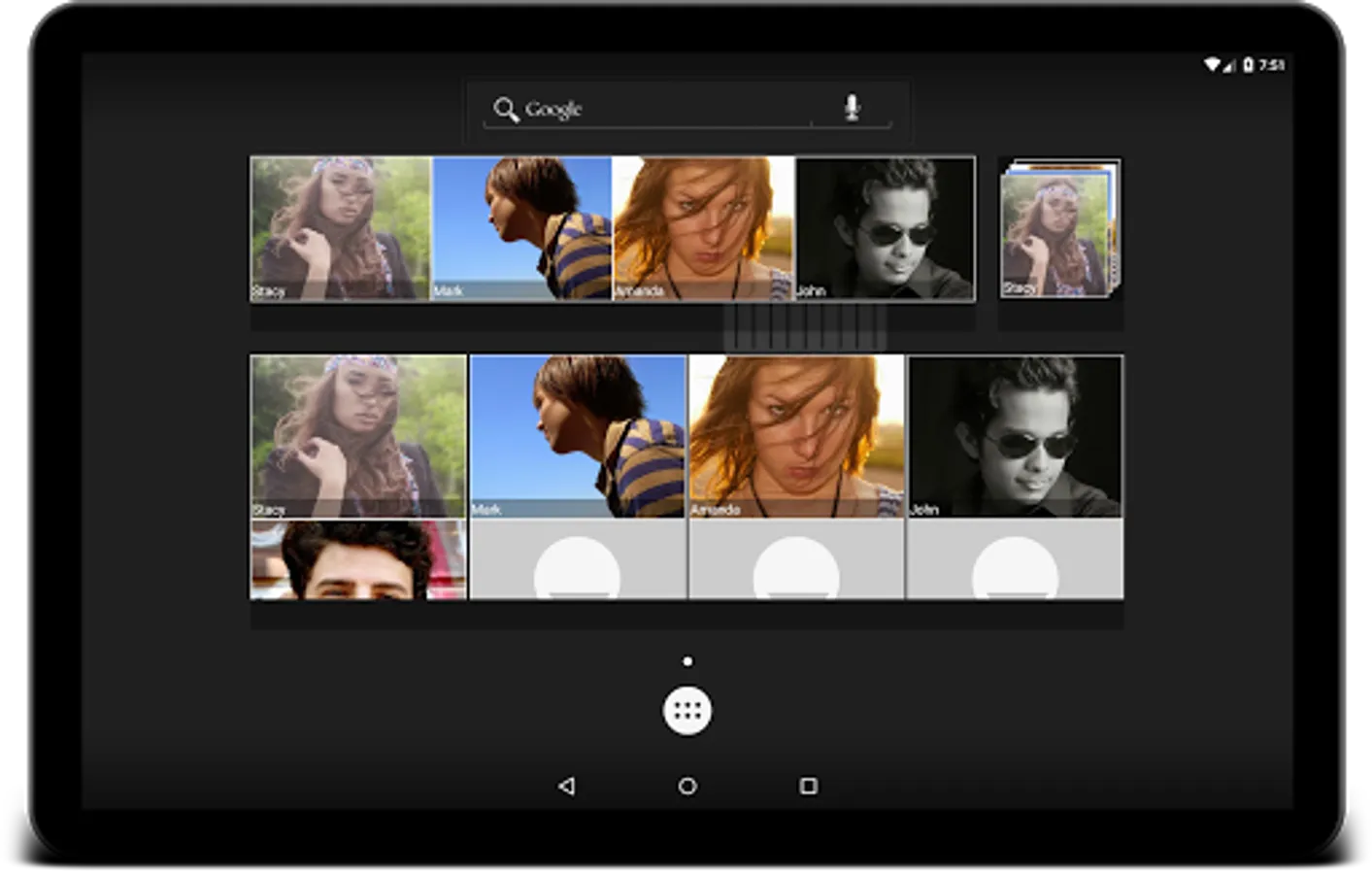The width and height of the screenshot is (1372, 874).
Task: Select the placeholder contact tile under Mark
Action: 578,559
